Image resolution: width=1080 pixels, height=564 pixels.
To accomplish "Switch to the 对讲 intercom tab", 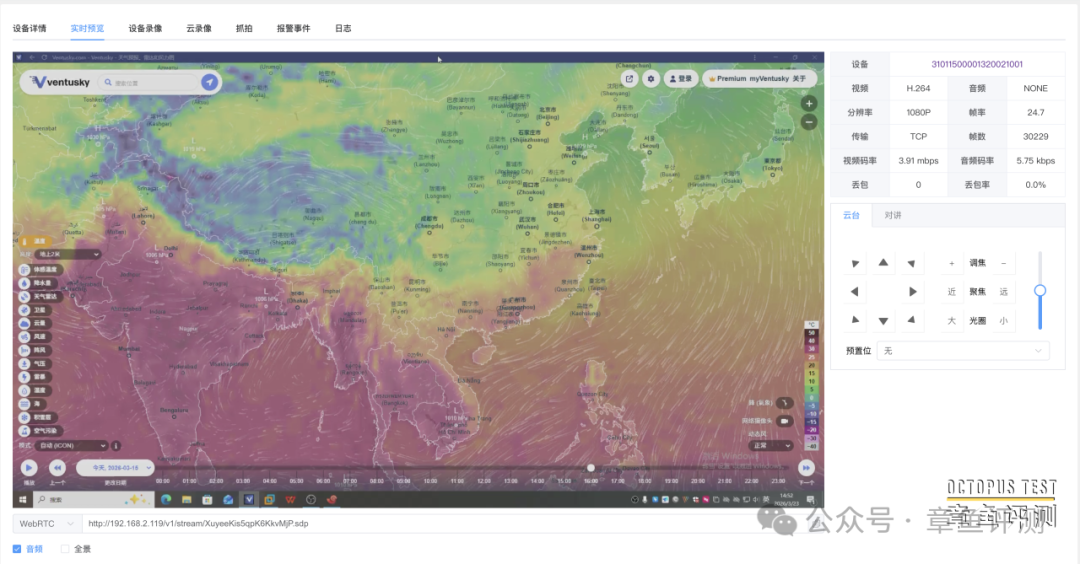I will click(x=893, y=216).
